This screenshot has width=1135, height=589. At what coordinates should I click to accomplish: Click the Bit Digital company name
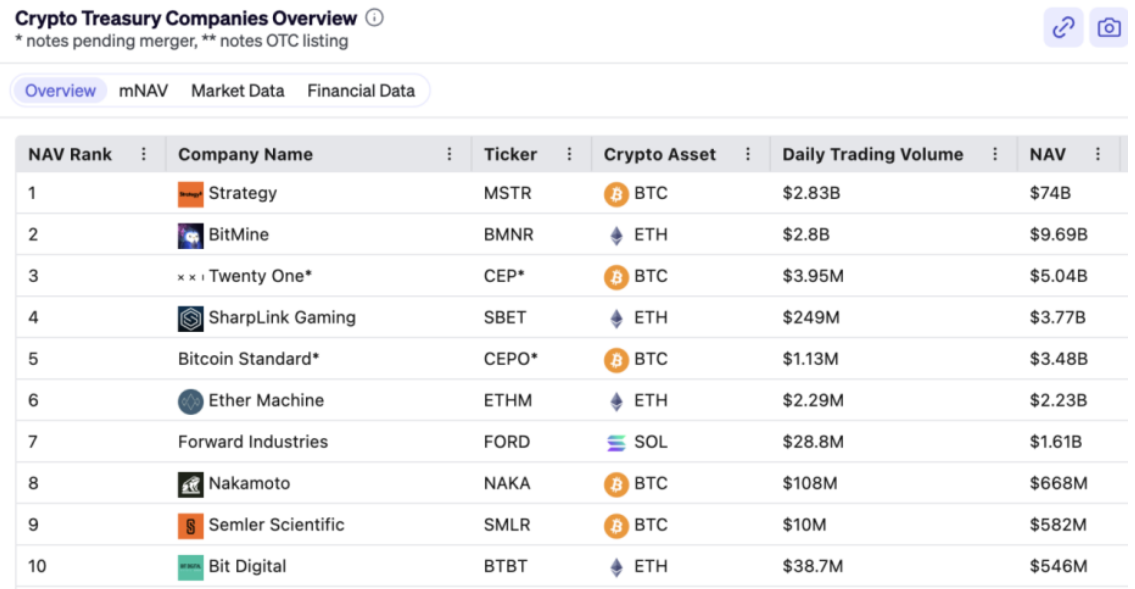click(x=247, y=567)
